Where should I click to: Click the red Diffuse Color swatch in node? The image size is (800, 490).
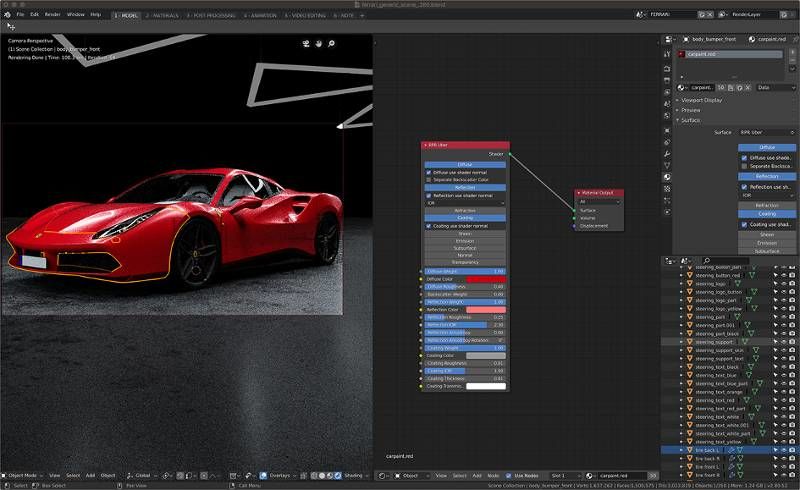(486, 279)
